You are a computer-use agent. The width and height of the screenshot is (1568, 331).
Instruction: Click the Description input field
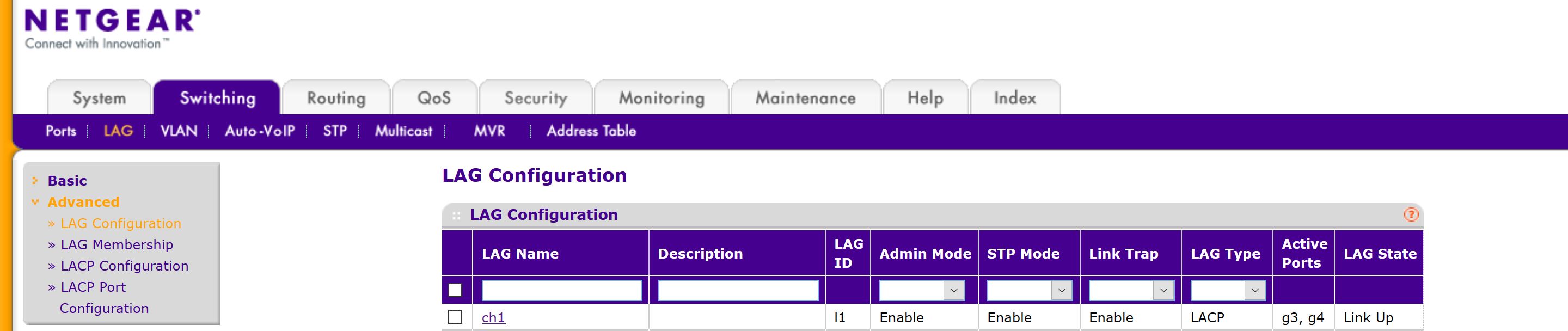738,290
